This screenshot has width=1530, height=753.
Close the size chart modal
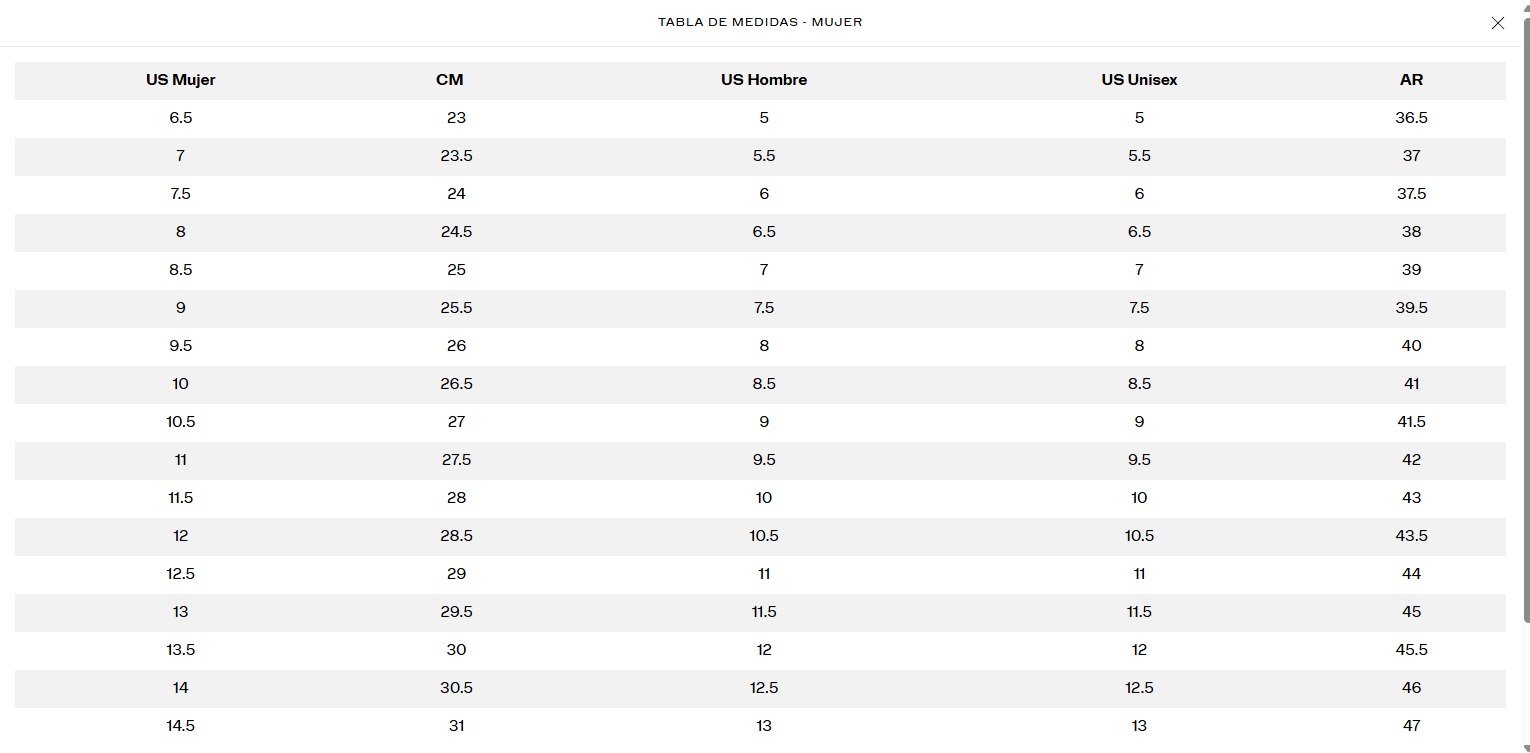1497,23
